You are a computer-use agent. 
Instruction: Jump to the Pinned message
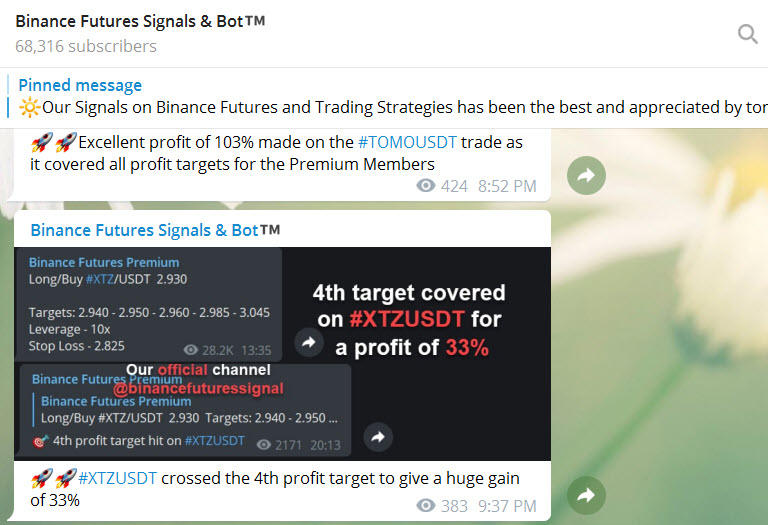click(80, 85)
